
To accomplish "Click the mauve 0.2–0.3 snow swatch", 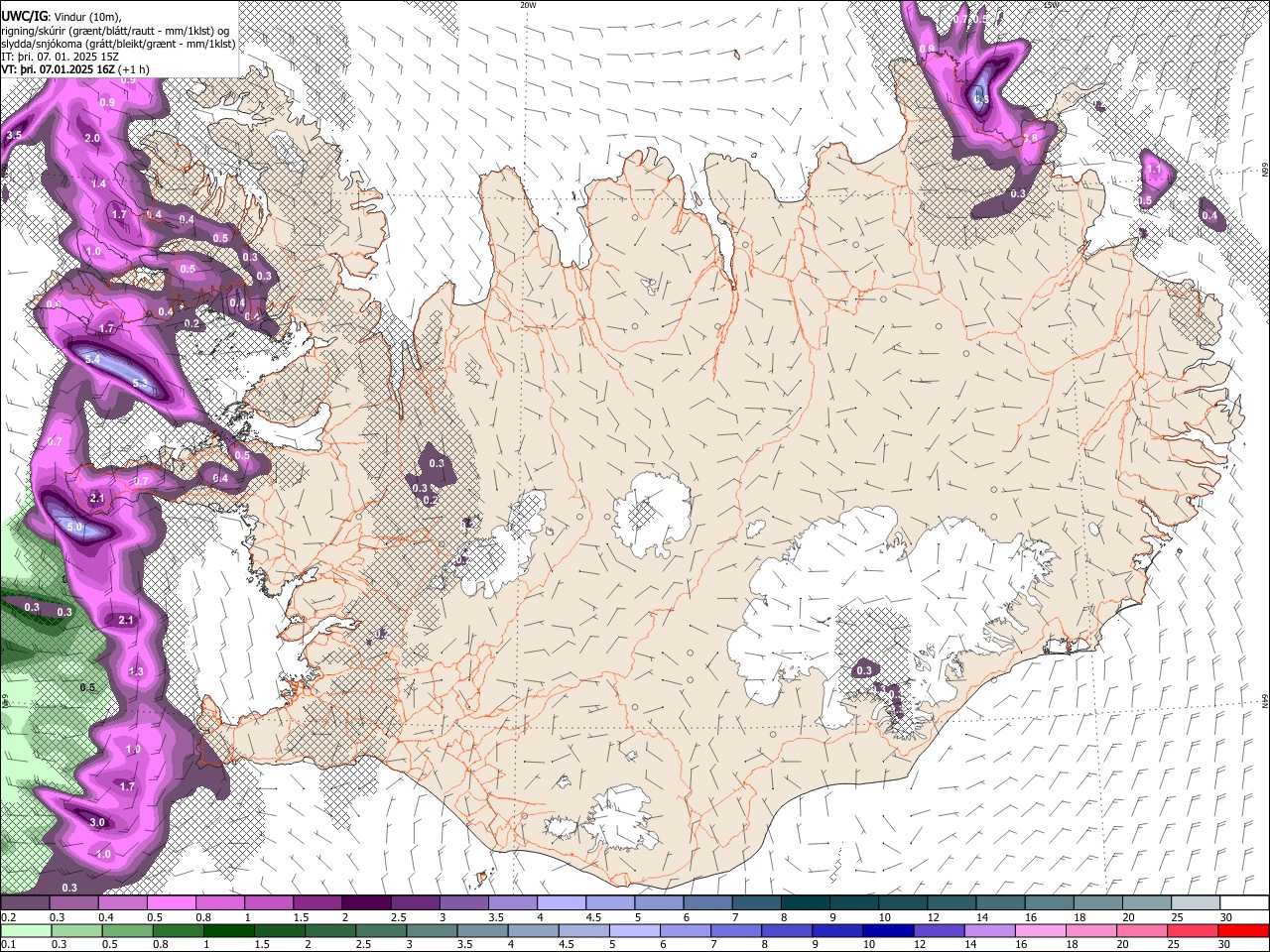I will (25, 903).
